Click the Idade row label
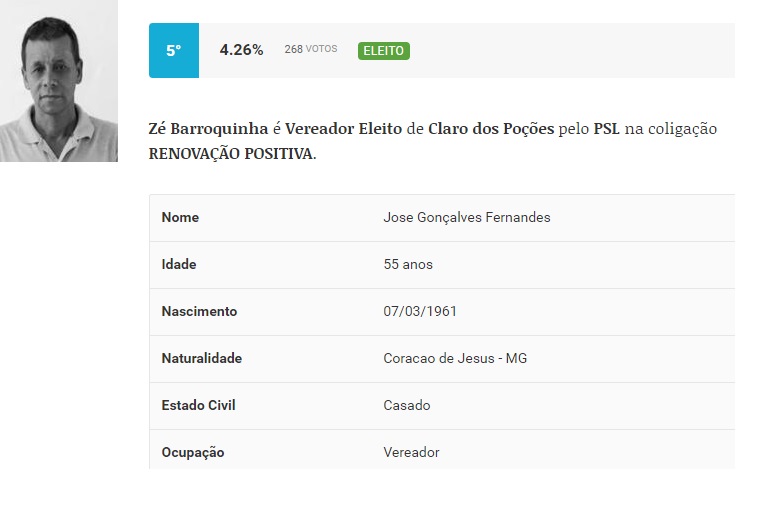757x519 pixels. coord(179,264)
